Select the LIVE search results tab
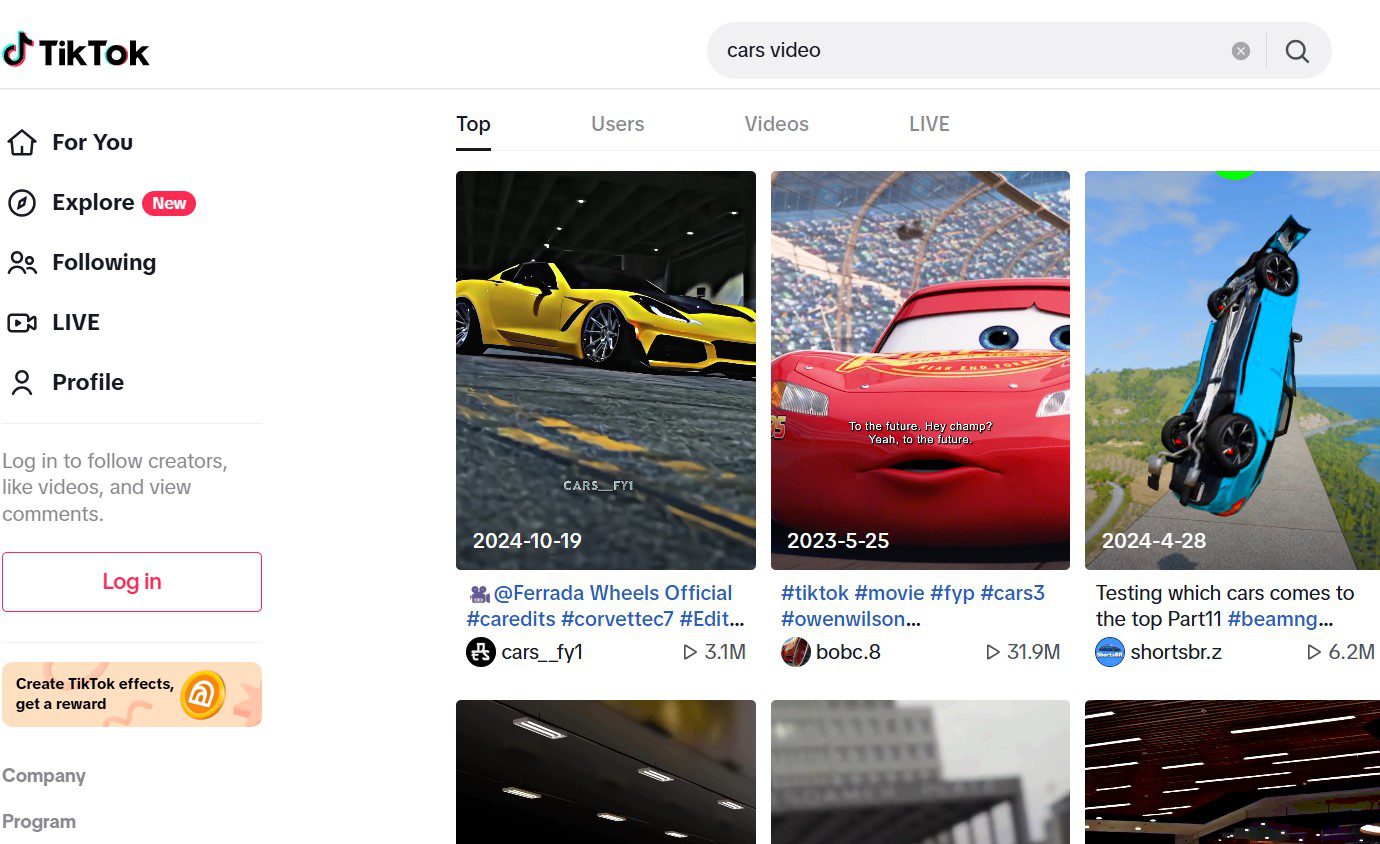This screenshot has width=1380, height=844. [929, 124]
